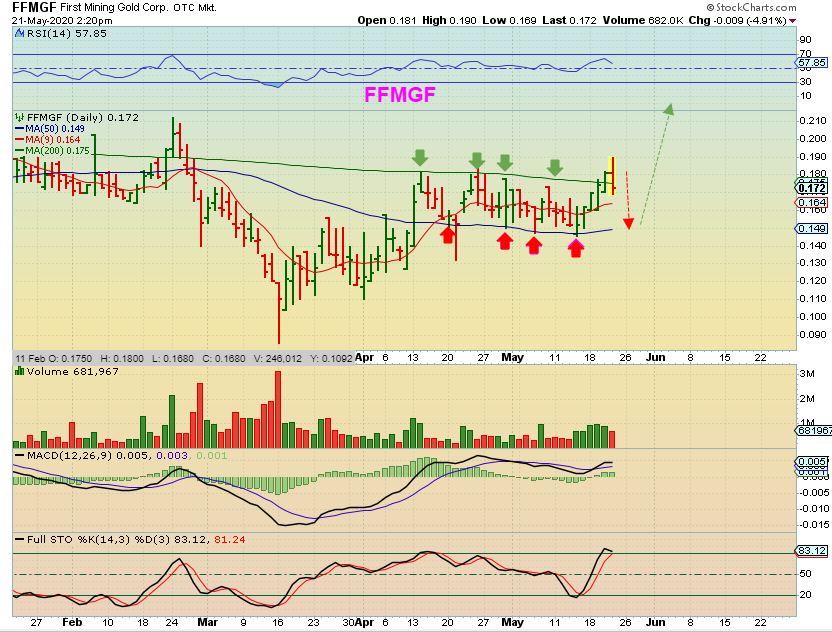Viewport: 832px width, 632px height.
Task: Click the Low 0.169 value
Action: click(x=509, y=20)
